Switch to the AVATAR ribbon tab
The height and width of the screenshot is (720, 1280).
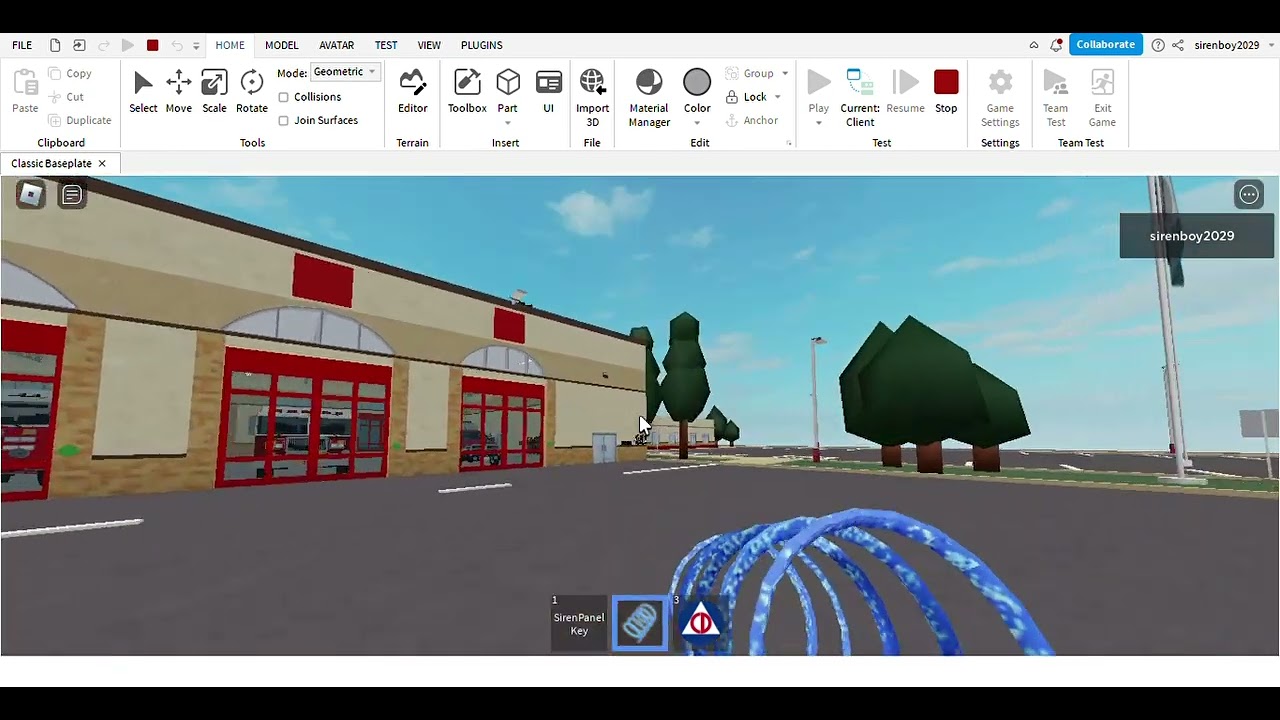click(x=337, y=45)
